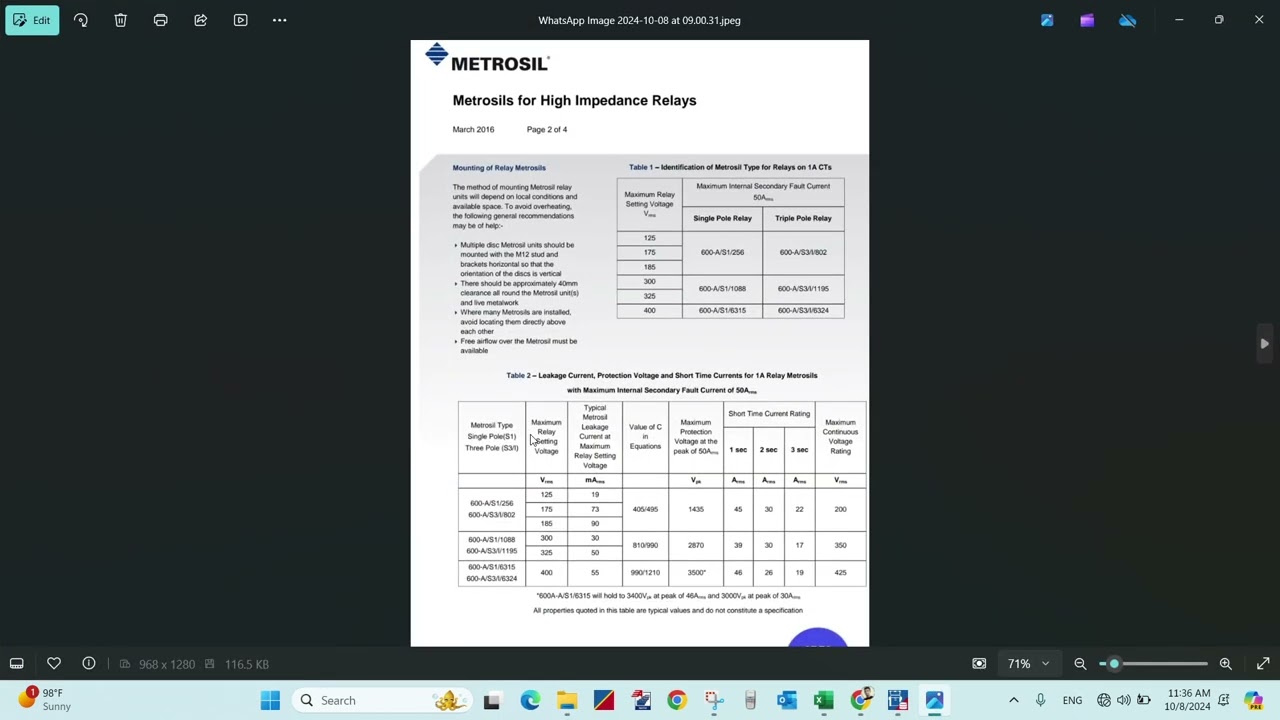Show the filmstrip using the bottom-left icon

click(x=17, y=664)
